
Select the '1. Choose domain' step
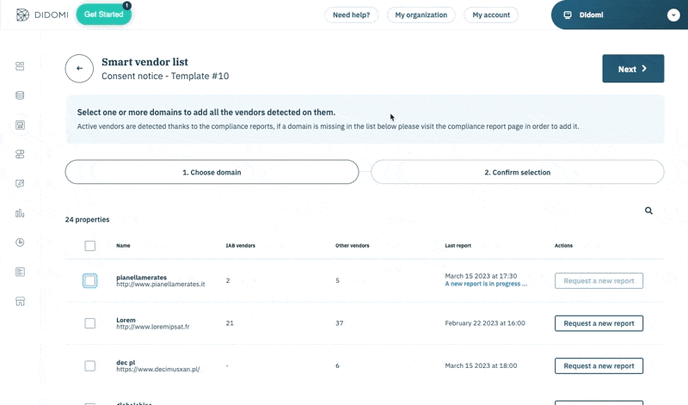pos(212,172)
